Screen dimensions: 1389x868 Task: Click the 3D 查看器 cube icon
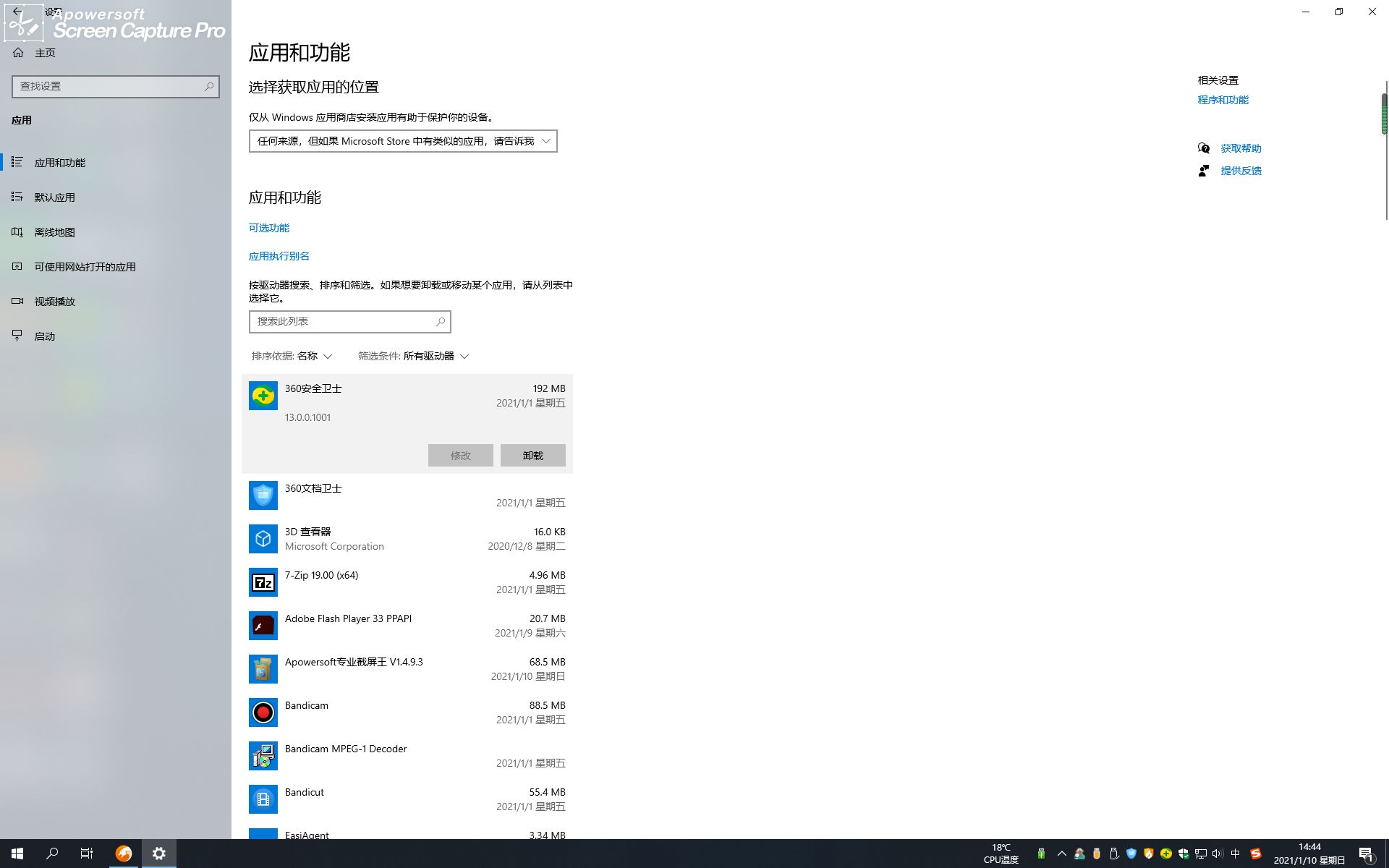tap(263, 539)
